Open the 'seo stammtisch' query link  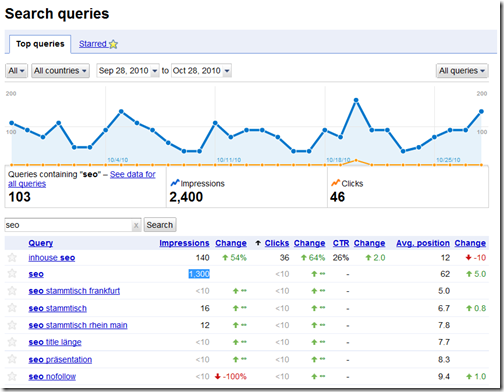click(x=57, y=308)
